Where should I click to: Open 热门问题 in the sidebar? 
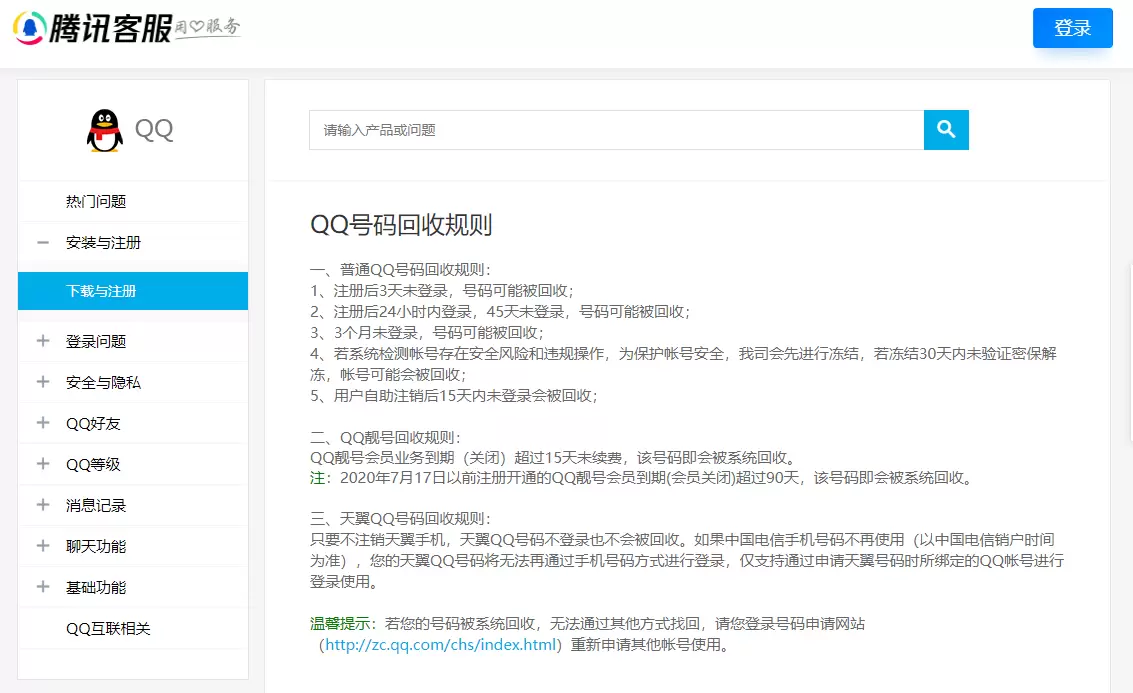pyautogui.click(x=96, y=202)
